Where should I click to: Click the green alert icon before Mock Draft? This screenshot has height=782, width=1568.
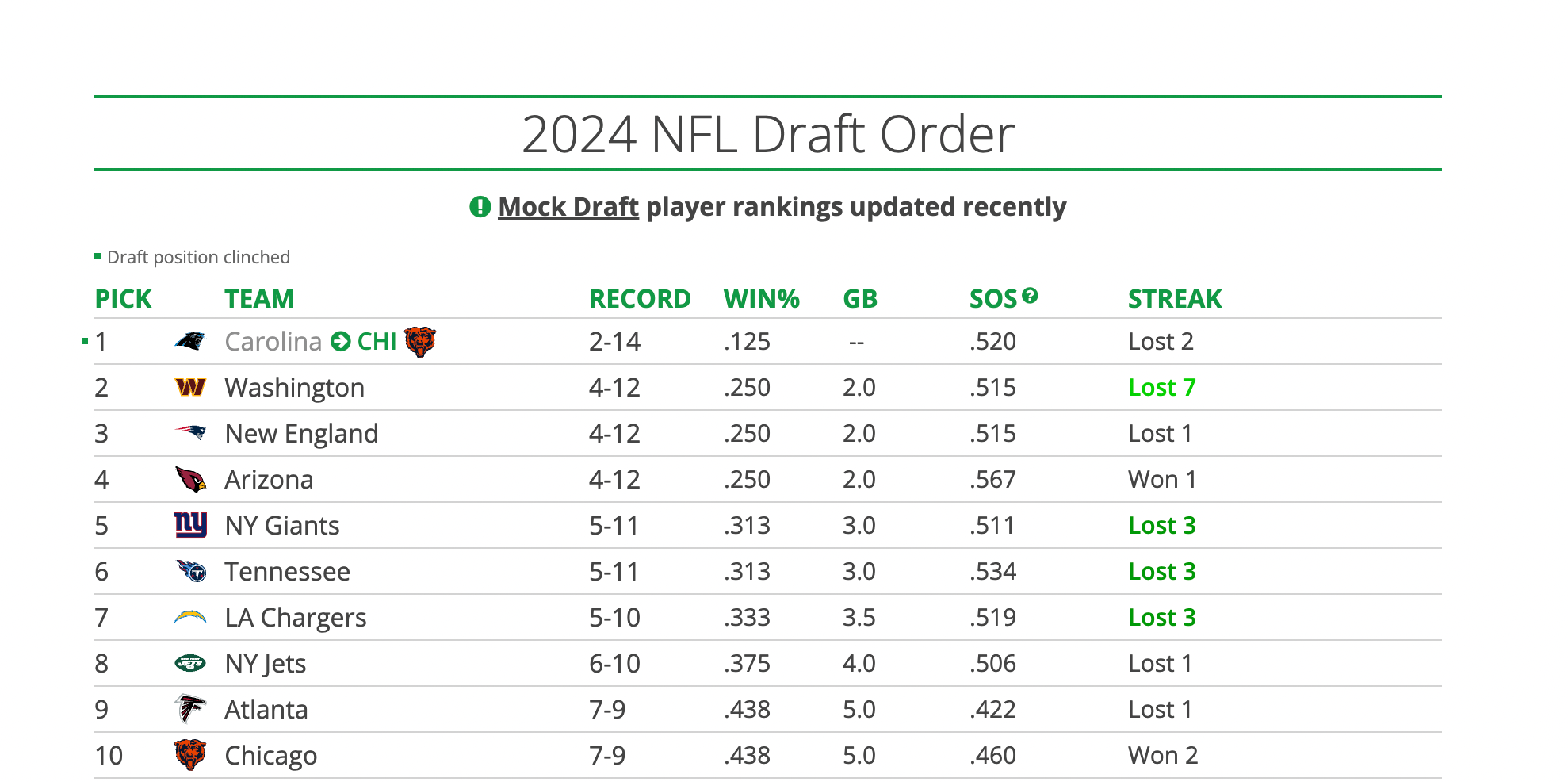pos(480,207)
